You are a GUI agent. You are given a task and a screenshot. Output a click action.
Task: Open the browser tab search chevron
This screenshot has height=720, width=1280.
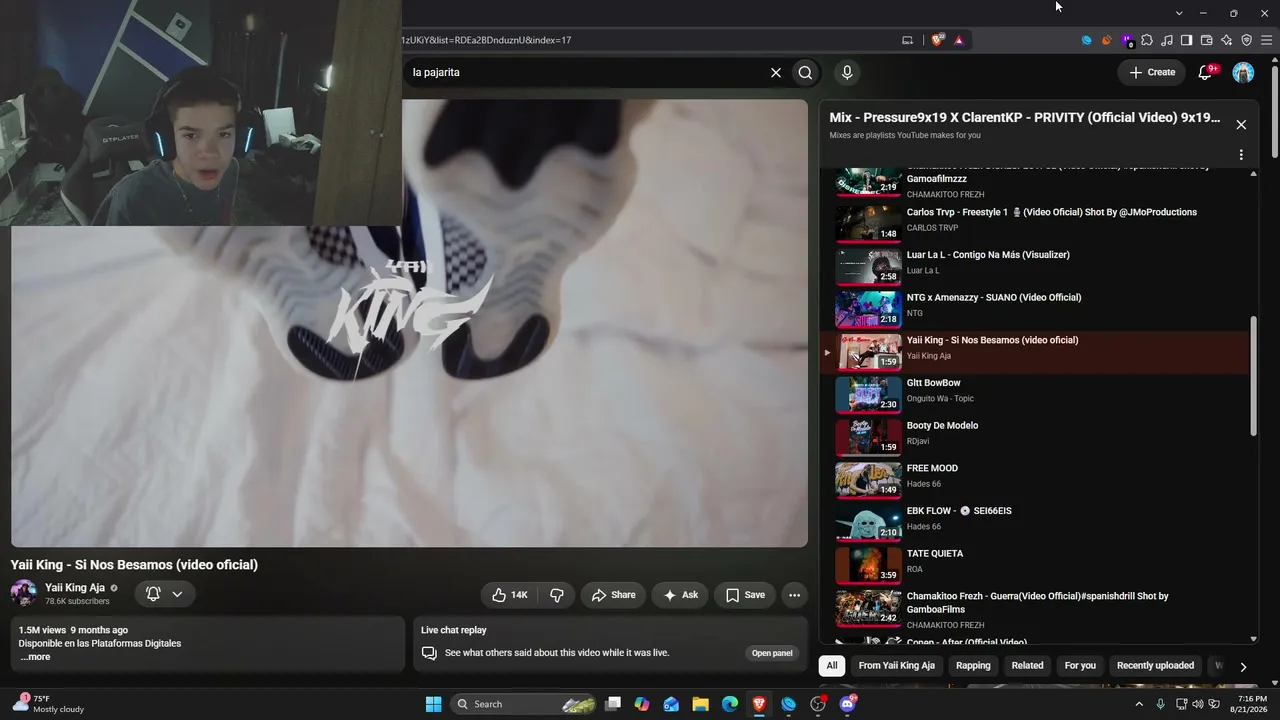coord(1179,13)
